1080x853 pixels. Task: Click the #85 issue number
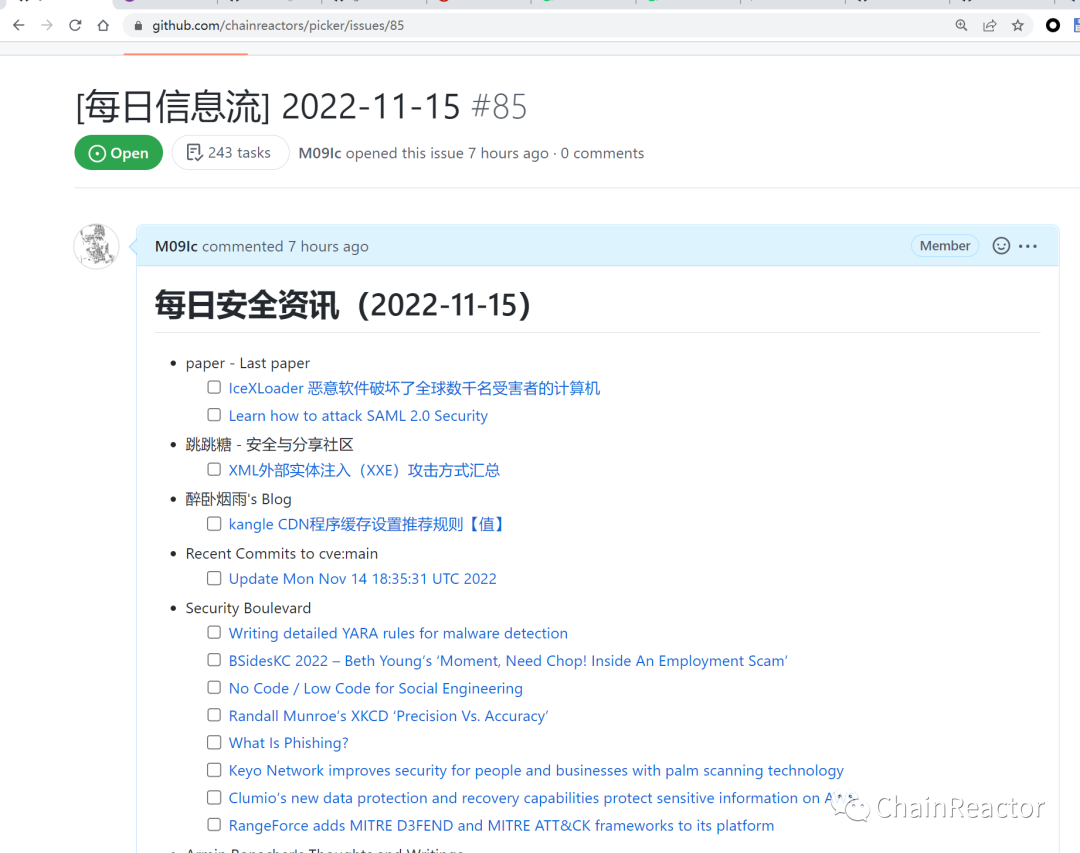point(499,107)
